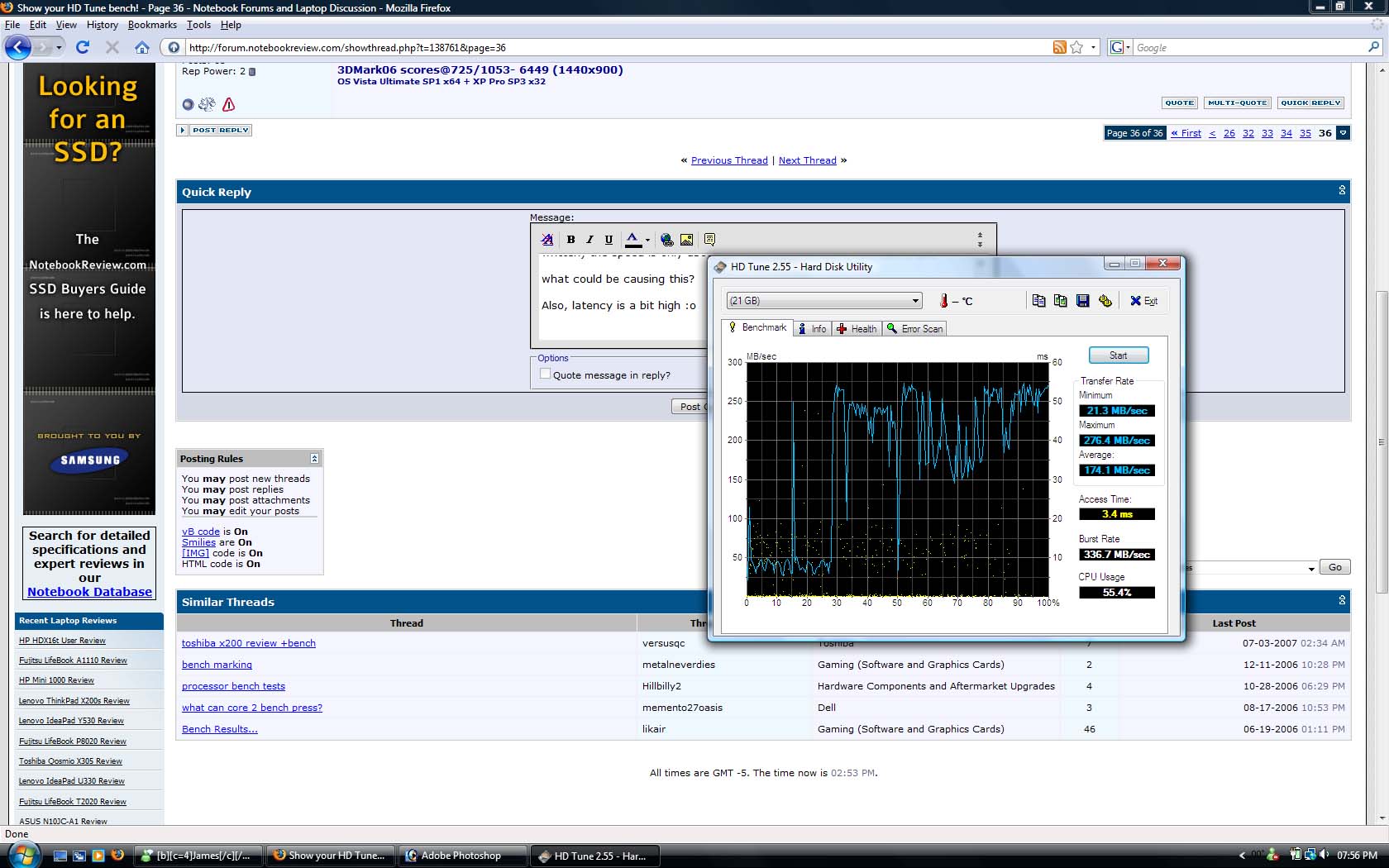This screenshot has height=868, width=1389.
Task: Save screenshot using floppy disk icon
Action: tap(1082, 301)
